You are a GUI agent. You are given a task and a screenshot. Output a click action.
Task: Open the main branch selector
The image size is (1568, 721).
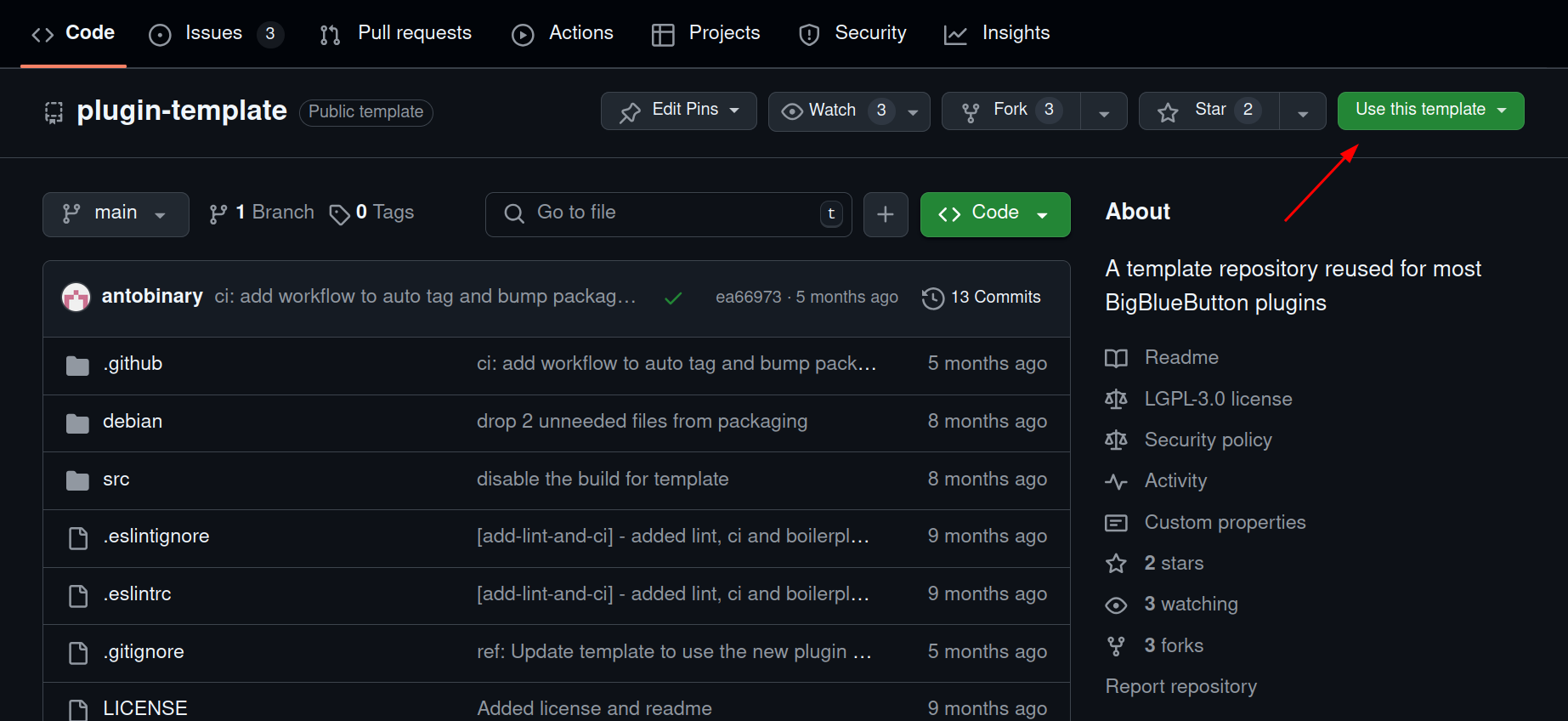116,214
